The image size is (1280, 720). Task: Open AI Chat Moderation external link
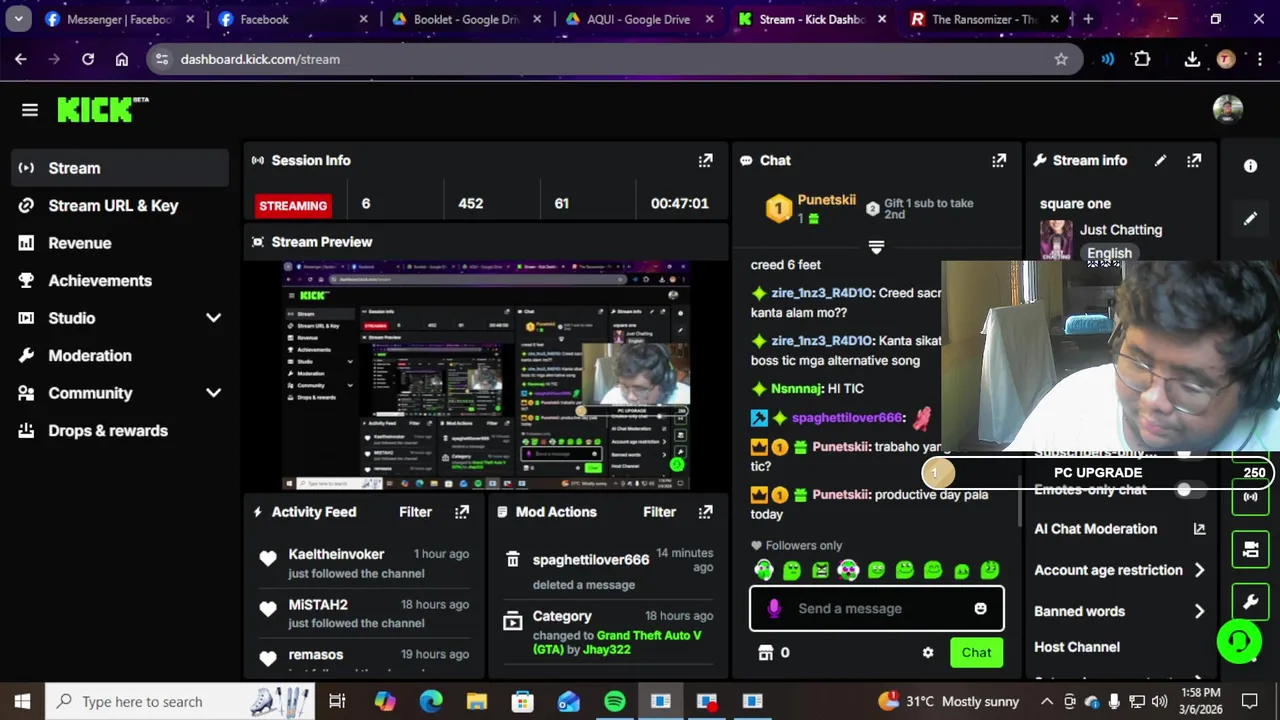1199,529
